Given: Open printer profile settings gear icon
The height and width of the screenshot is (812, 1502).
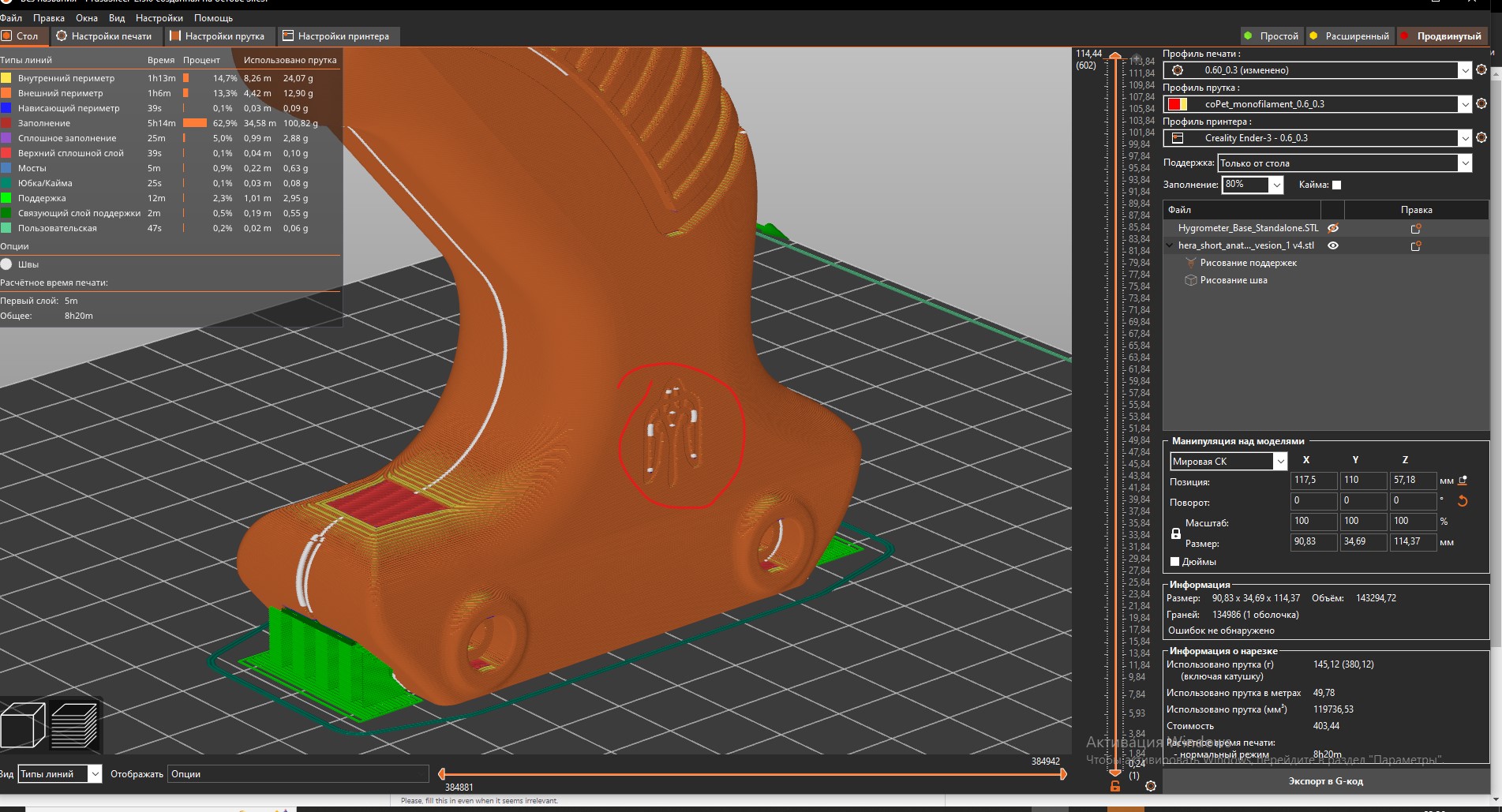Looking at the screenshot, I should coord(1481,138).
